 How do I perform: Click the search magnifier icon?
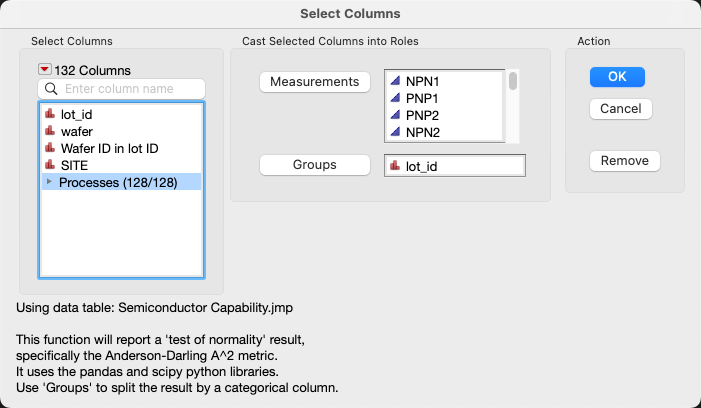tap(51, 90)
